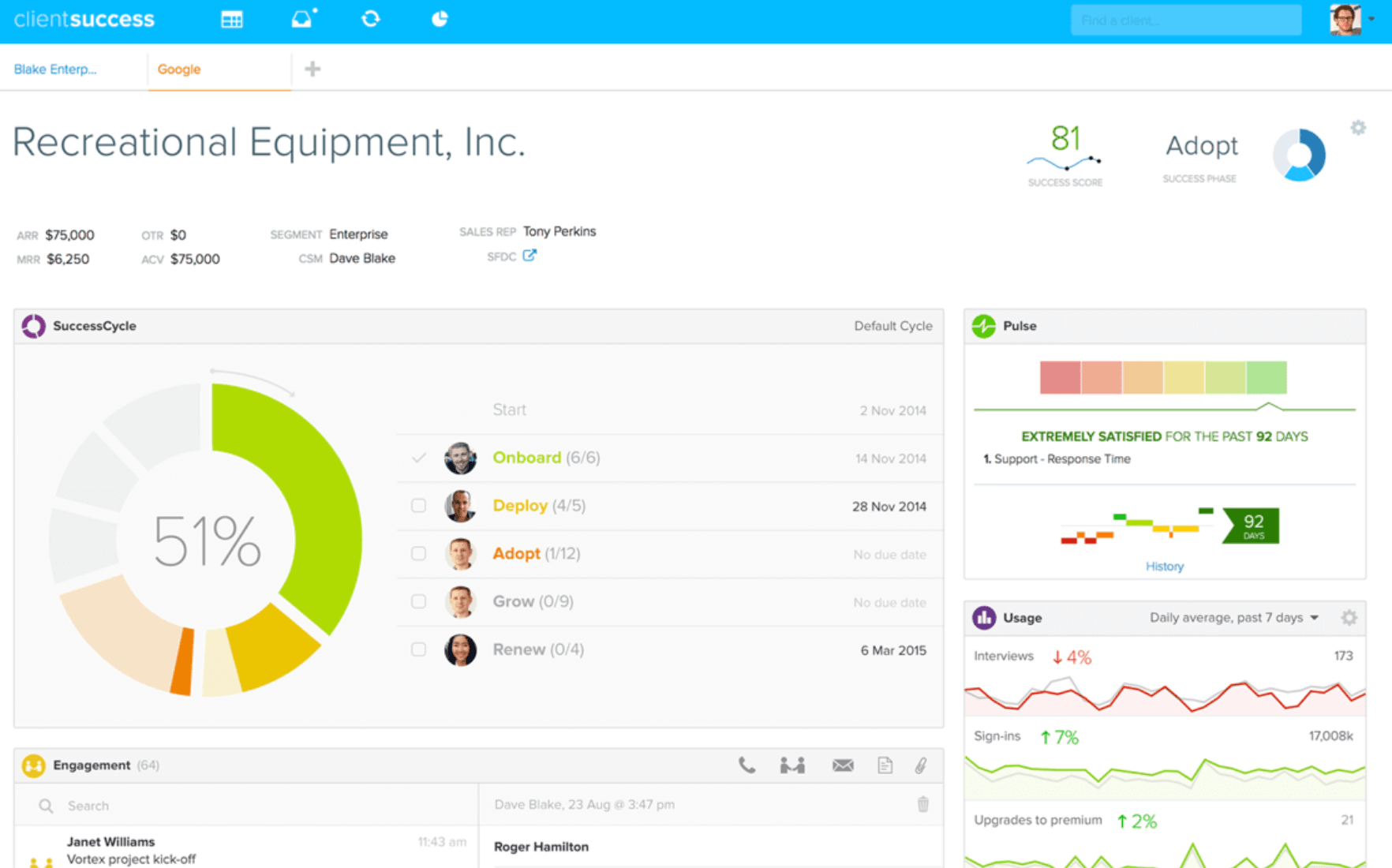The height and width of the screenshot is (868, 1392).
Task: Open Usage panel settings gear dropdown
Action: (1349, 618)
